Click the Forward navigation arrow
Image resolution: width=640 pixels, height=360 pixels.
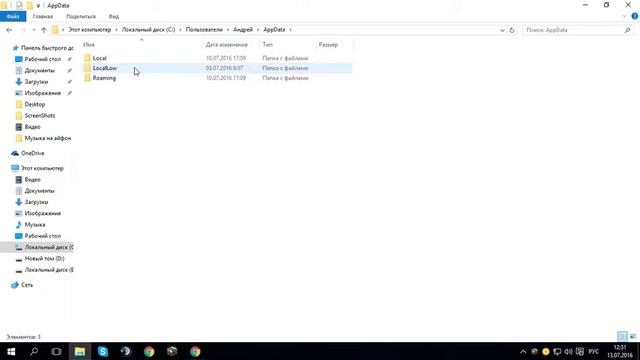click(x=23, y=30)
